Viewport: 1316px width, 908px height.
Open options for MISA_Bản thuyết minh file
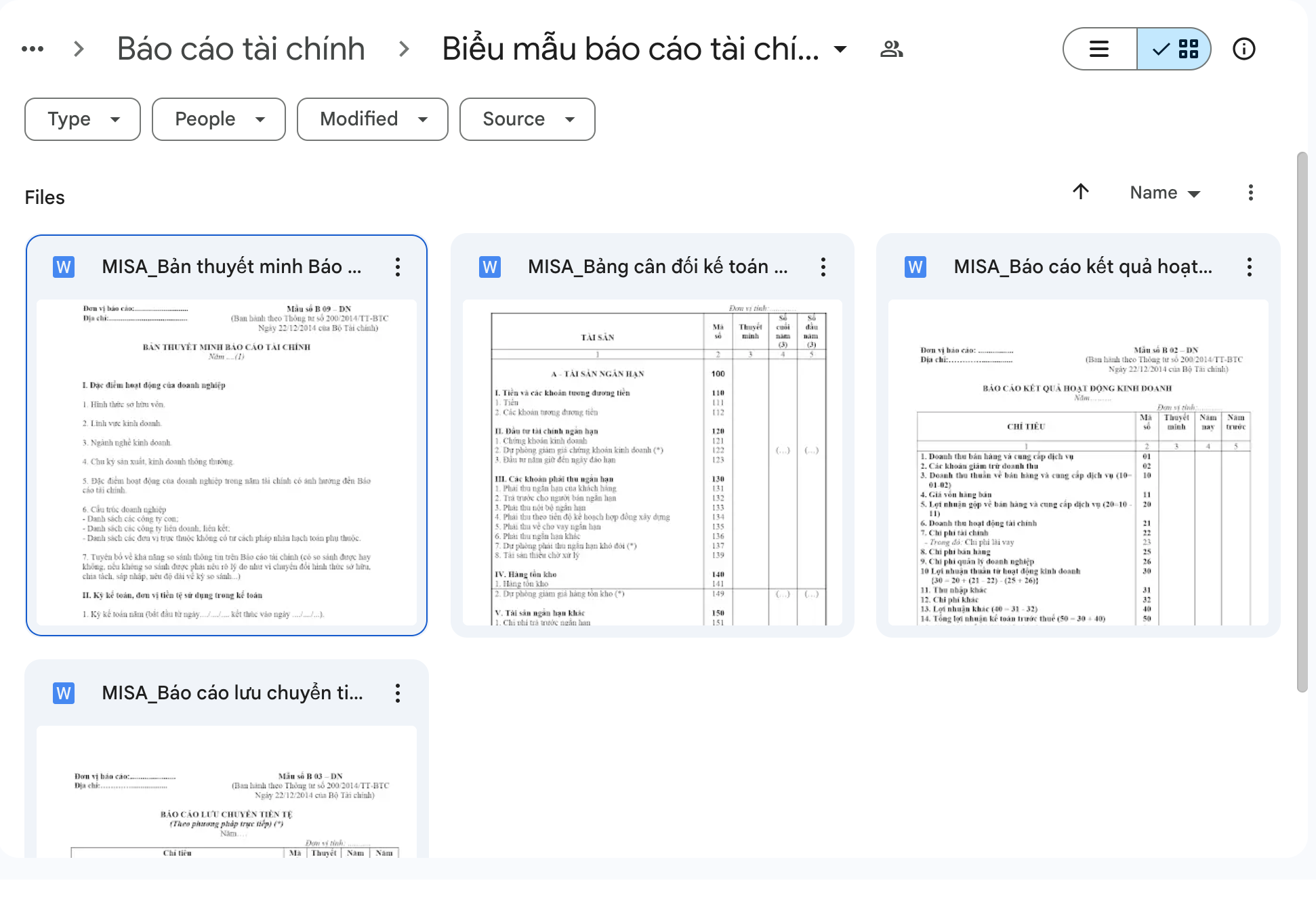pyautogui.click(x=398, y=267)
